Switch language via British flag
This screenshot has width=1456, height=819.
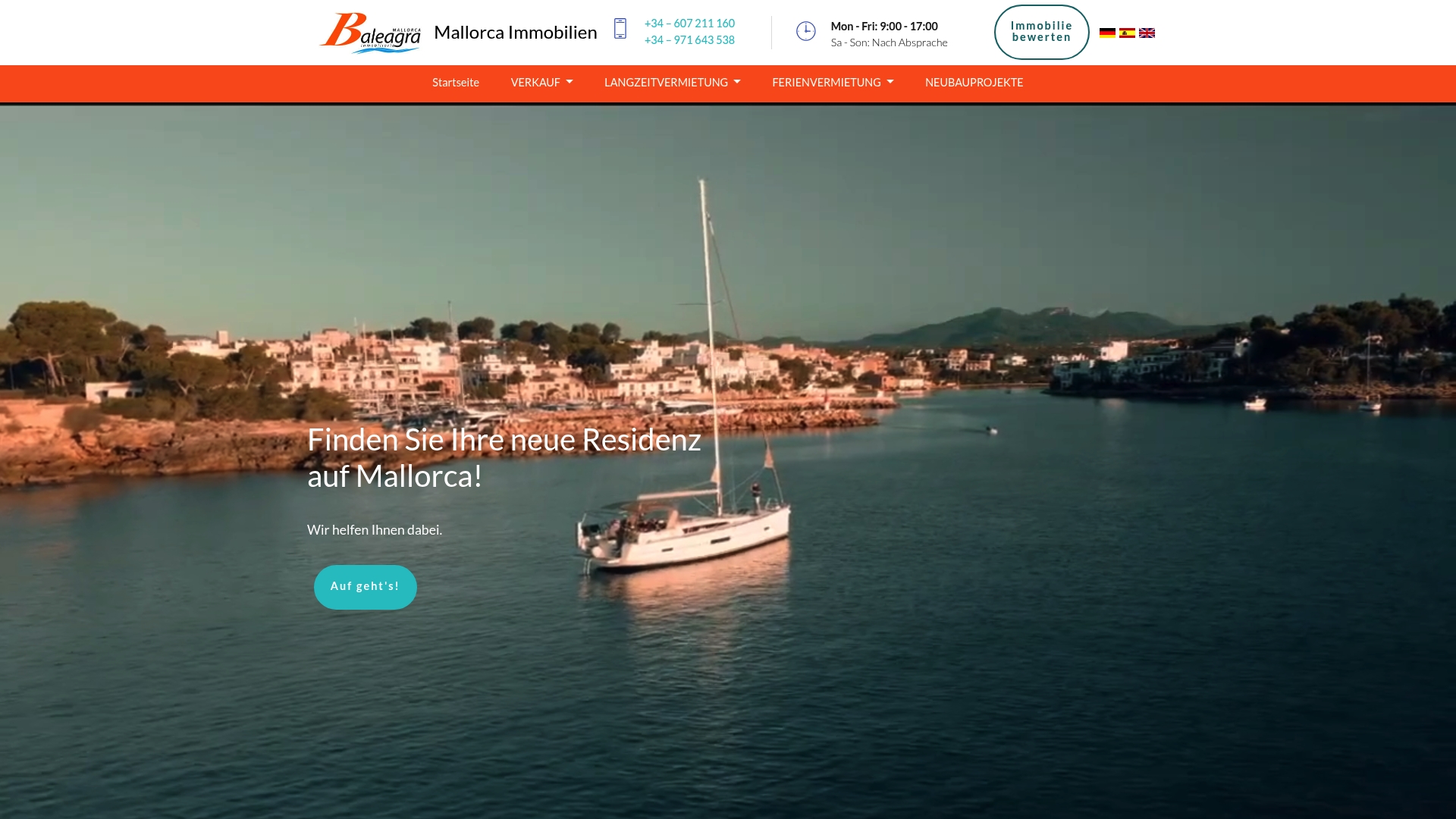[x=1147, y=33]
